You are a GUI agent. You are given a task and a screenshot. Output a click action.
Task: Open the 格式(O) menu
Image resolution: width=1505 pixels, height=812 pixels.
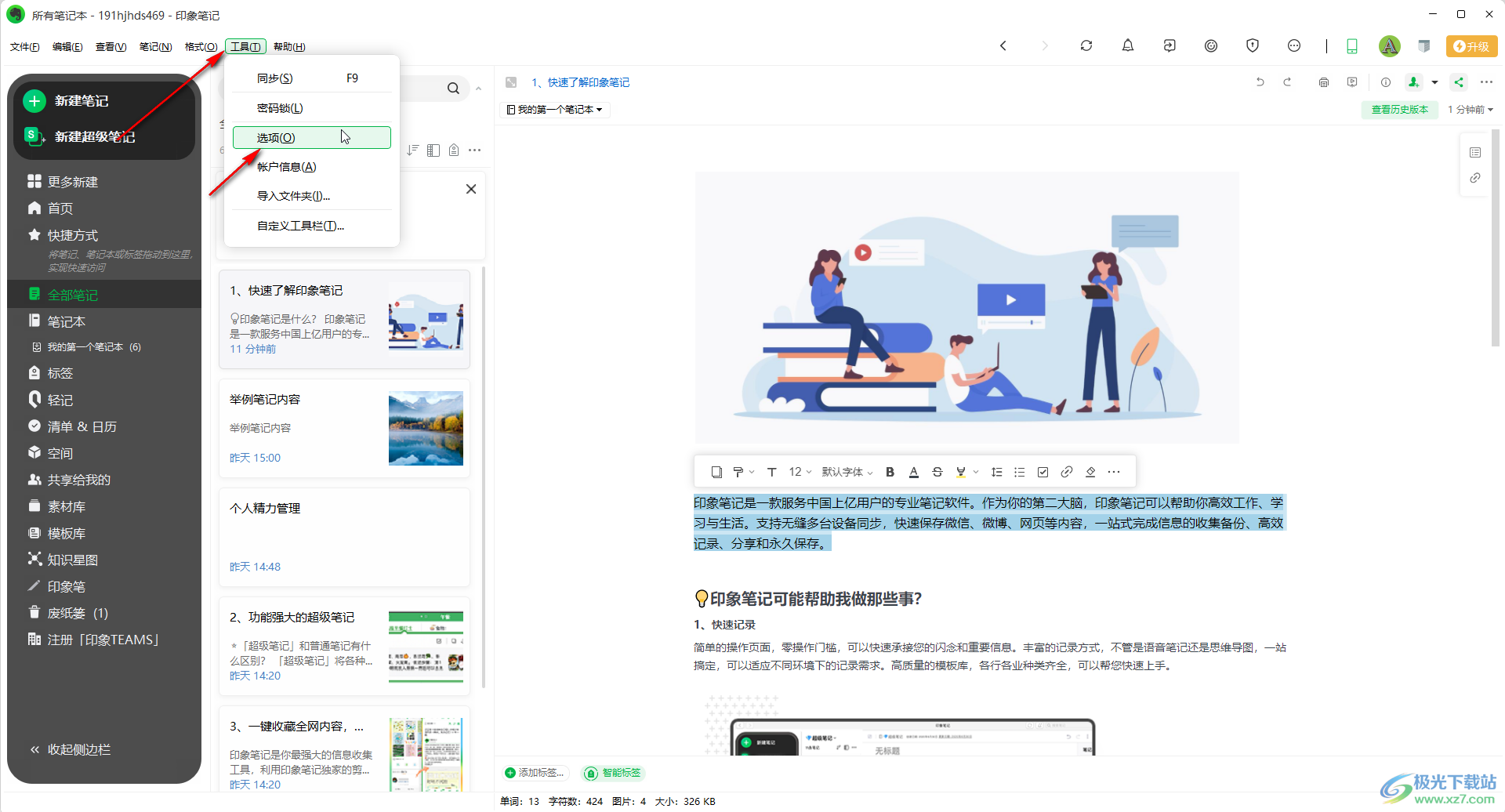coord(201,47)
